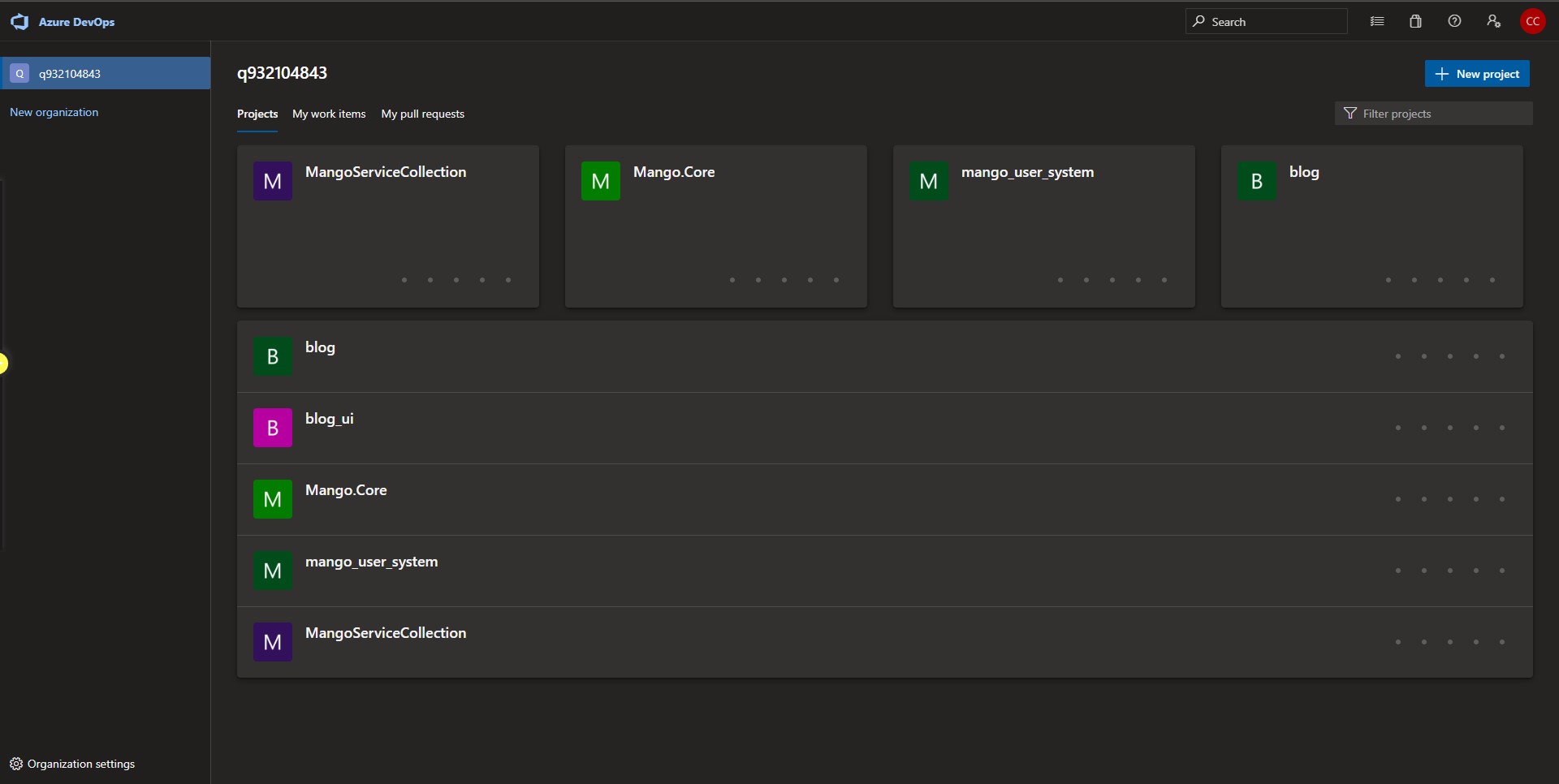
Task: Open the Marketplace shopping bag icon
Action: (x=1415, y=21)
